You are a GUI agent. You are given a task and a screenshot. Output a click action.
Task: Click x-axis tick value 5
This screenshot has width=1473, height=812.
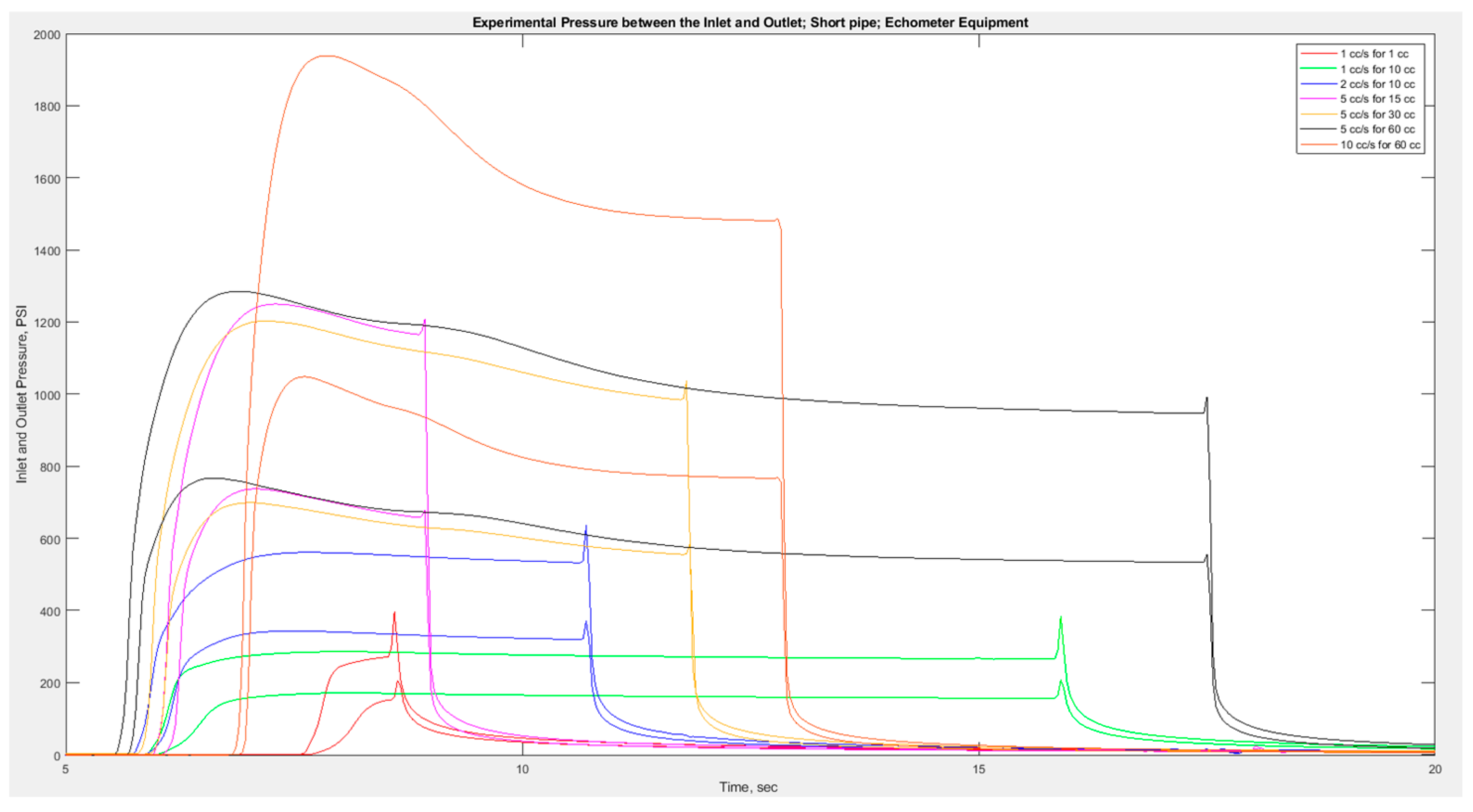(66, 769)
